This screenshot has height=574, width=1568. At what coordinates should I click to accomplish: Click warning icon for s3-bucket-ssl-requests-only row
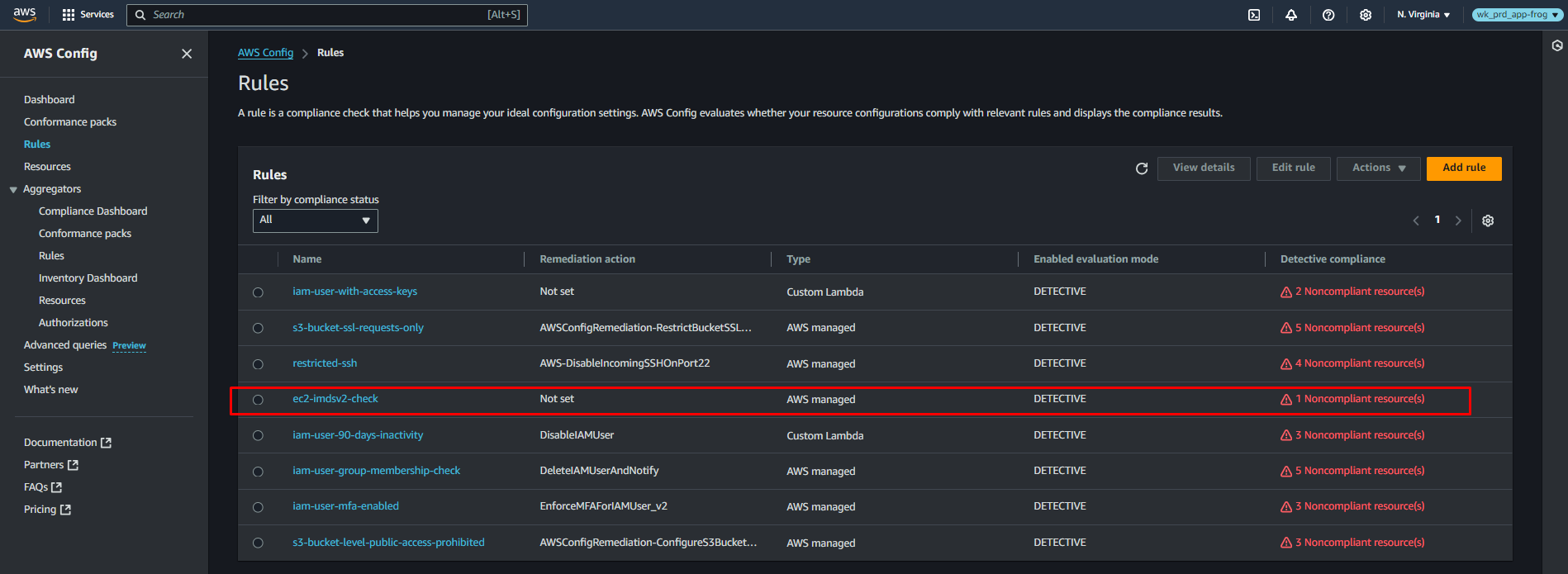[1286, 329]
